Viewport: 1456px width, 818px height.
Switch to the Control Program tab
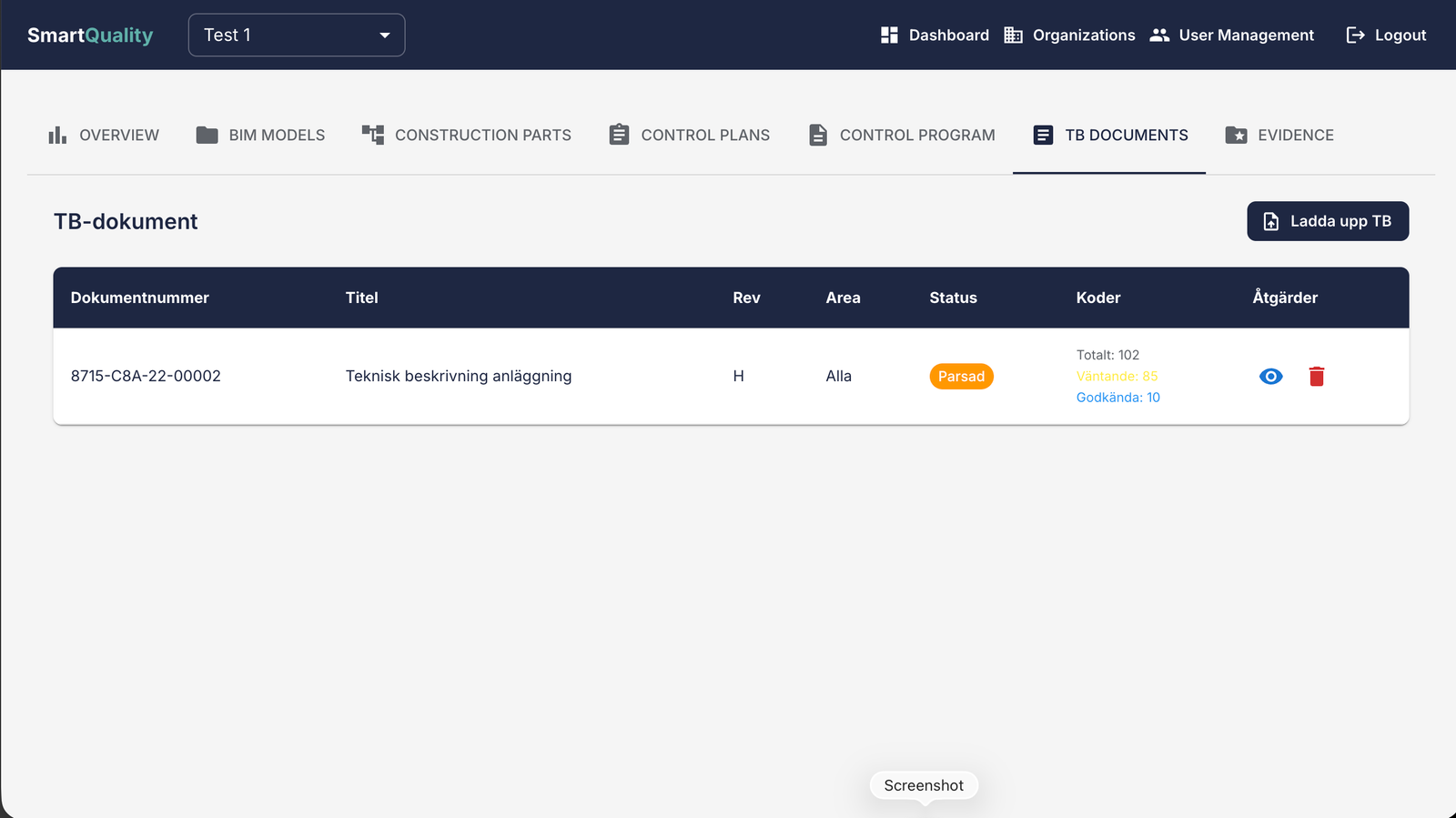pos(901,135)
